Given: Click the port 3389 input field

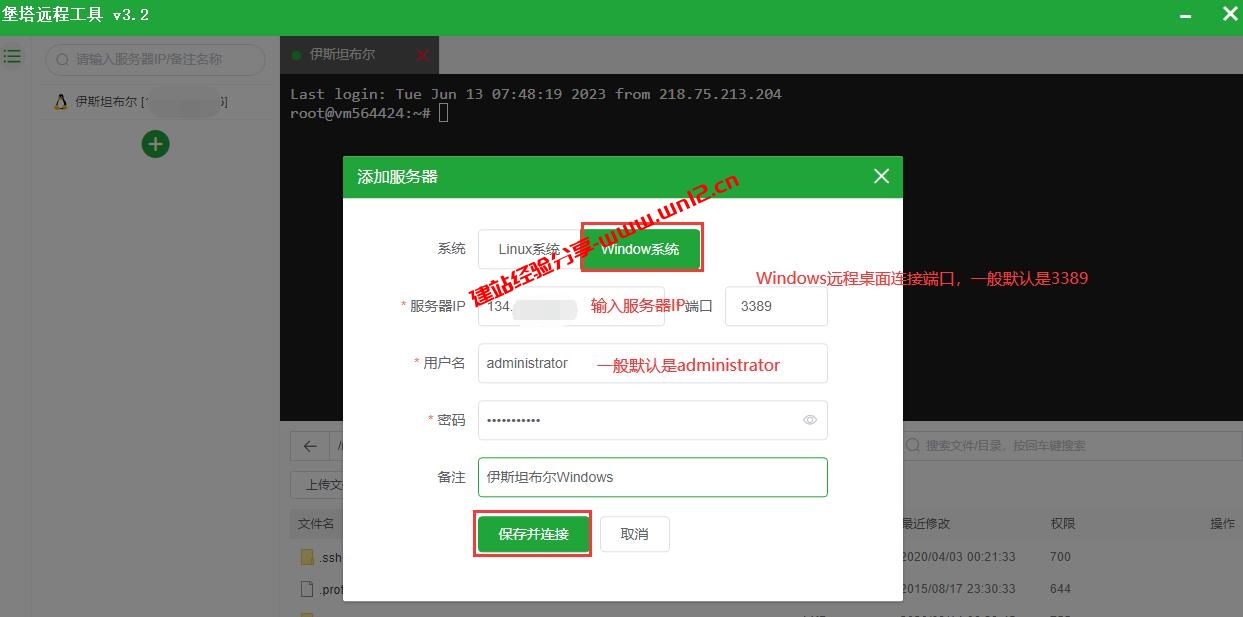Looking at the screenshot, I should 776,306.
